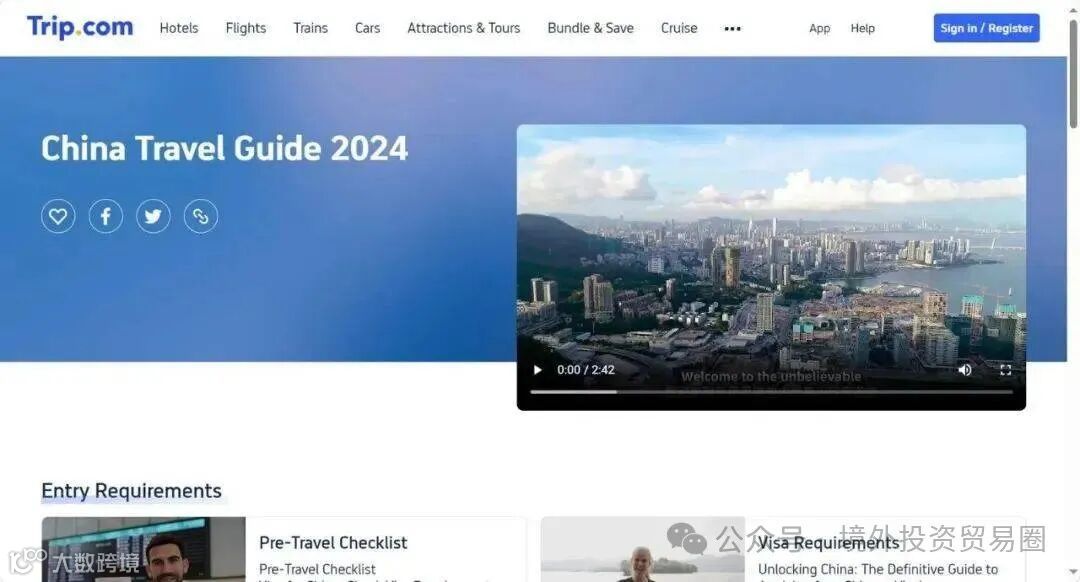
Task: Play the China travel video
Action: 537,370
